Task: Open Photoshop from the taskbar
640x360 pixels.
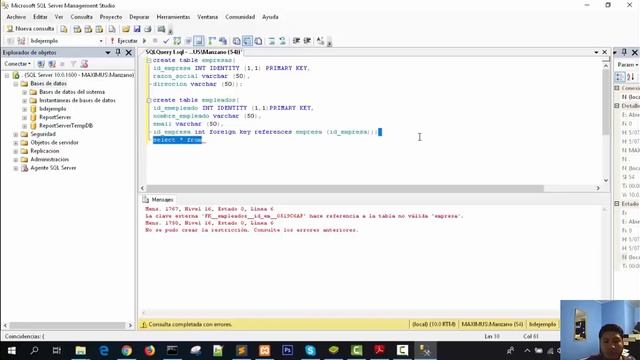Action: (x=287, y=351)
